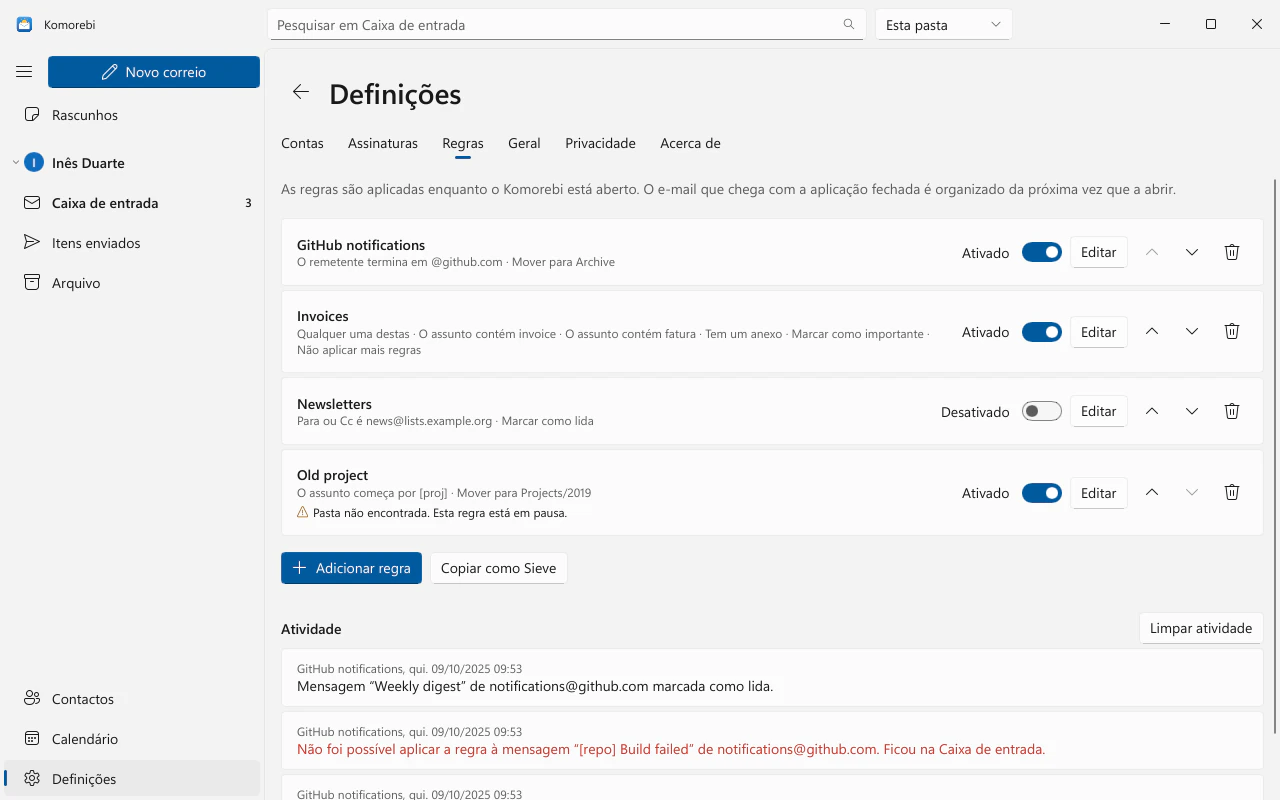The height and width of the screenshot is (800, 1280).
Task: Switch to the Privacidade tab
Action: tap(600, 143)
